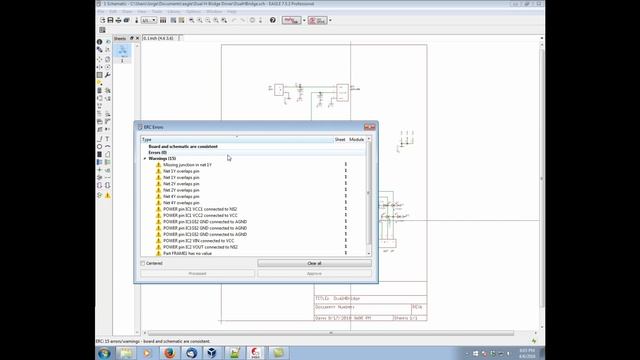Open the View menu
The width and height of the screenshot is (640, 360).
point(142,11)
